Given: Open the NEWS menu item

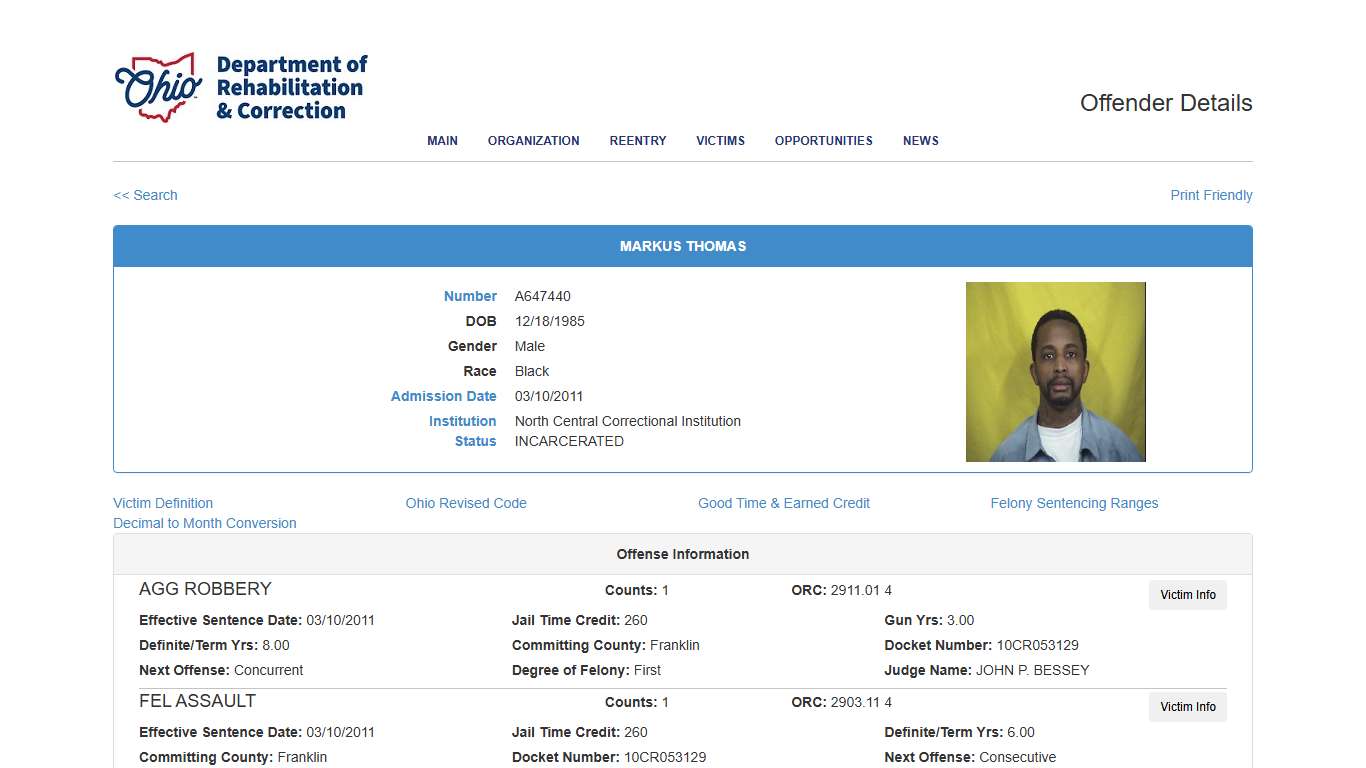Looking at the screenshot, I should [x=920, y=141].
